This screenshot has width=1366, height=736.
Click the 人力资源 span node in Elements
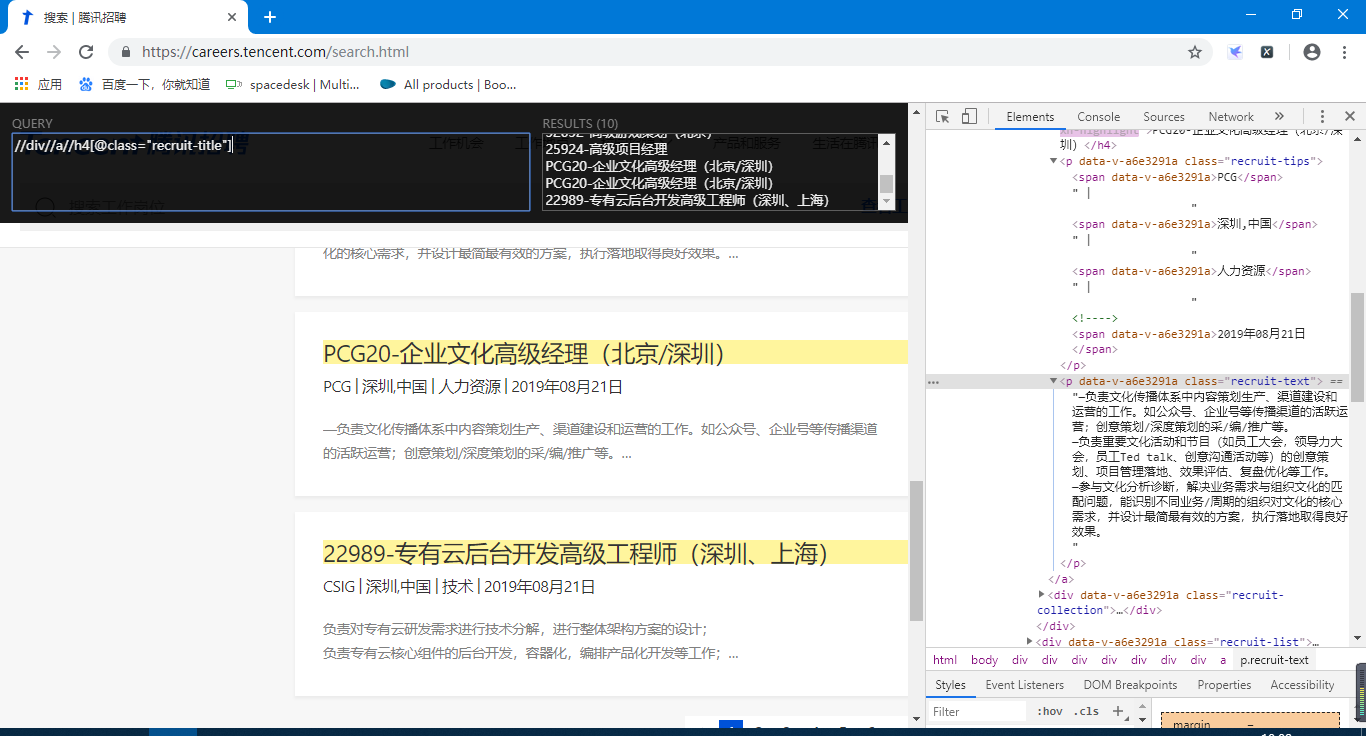click(x=1190, y=271)
